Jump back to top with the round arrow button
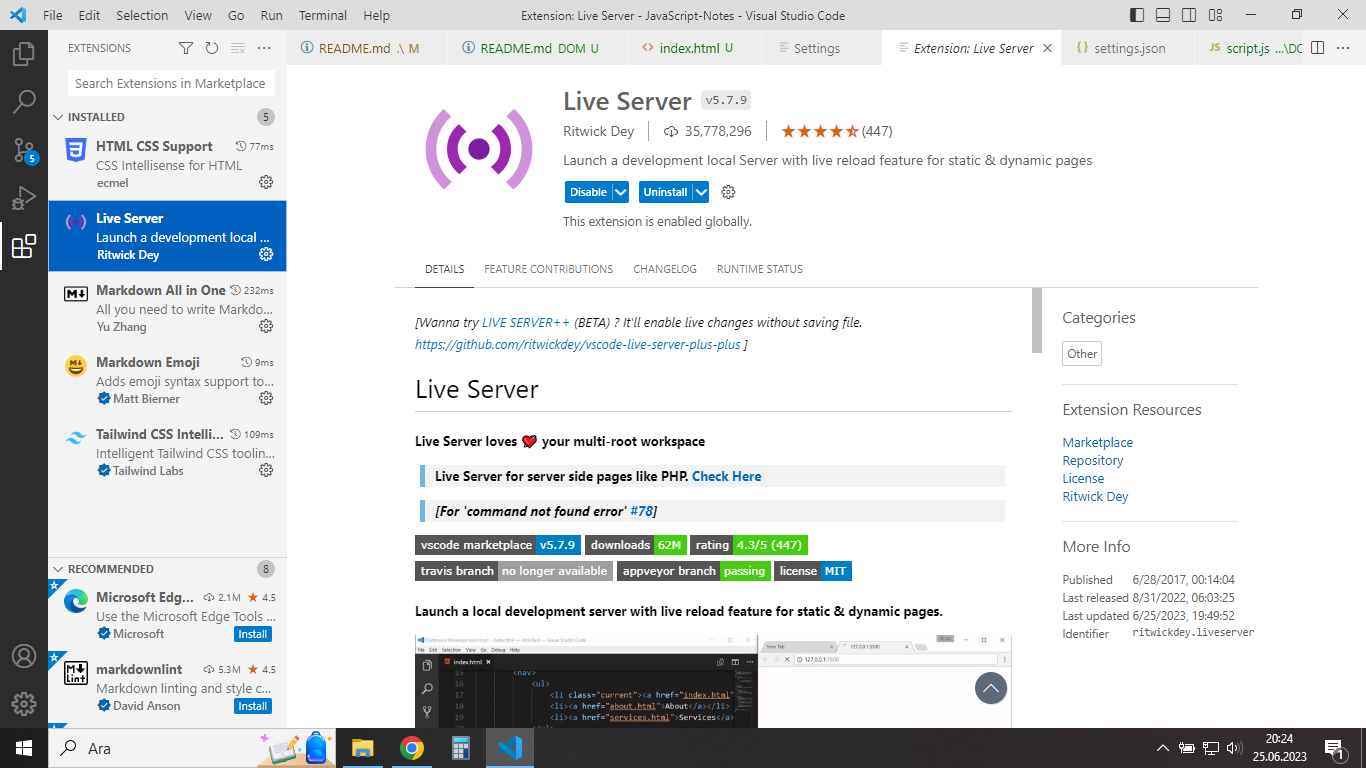Image resolution: width=1366 pixels, height=768 pixels. [x=991, y=688]
